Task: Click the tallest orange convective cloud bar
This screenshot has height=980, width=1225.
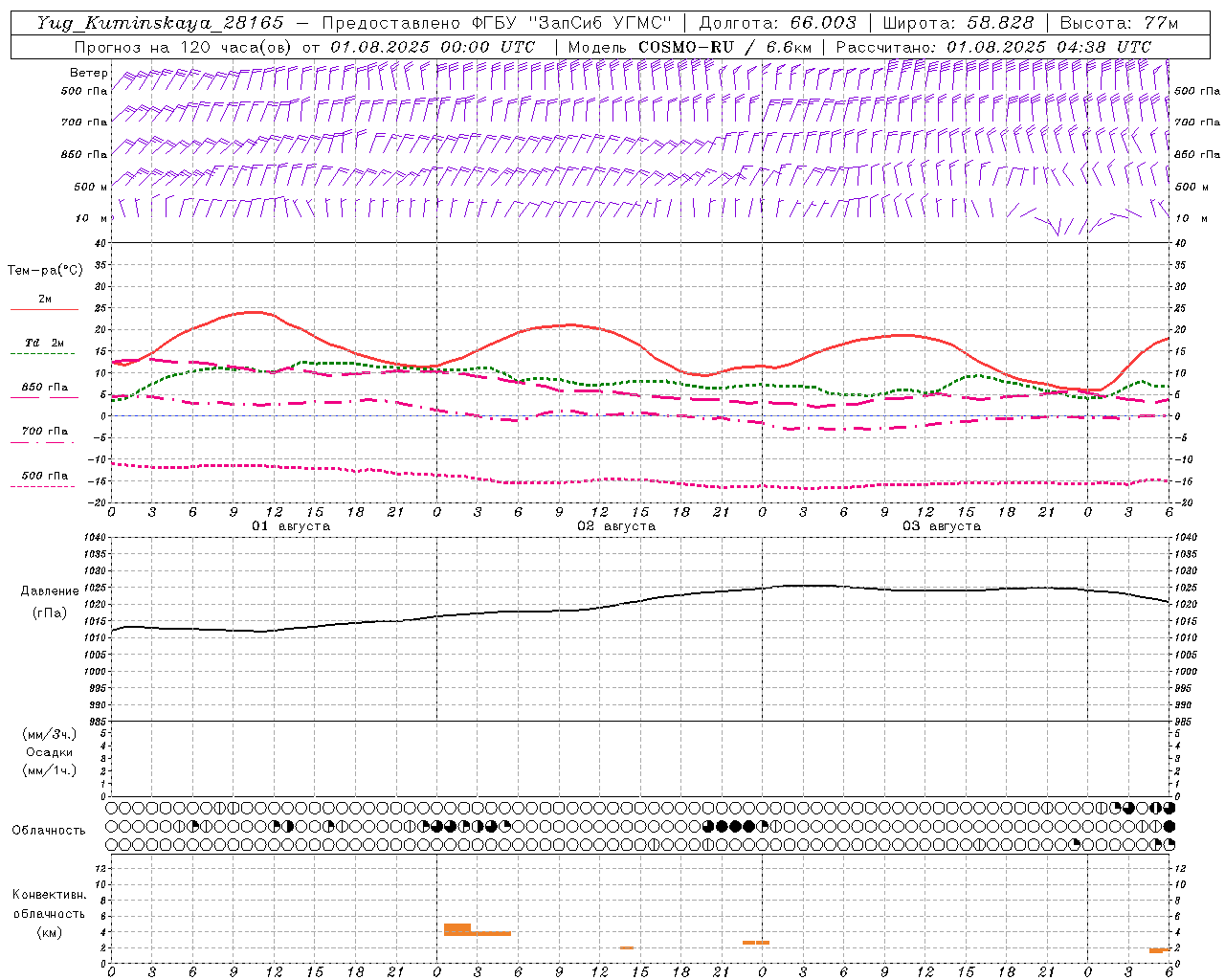Action: (457, 929)
